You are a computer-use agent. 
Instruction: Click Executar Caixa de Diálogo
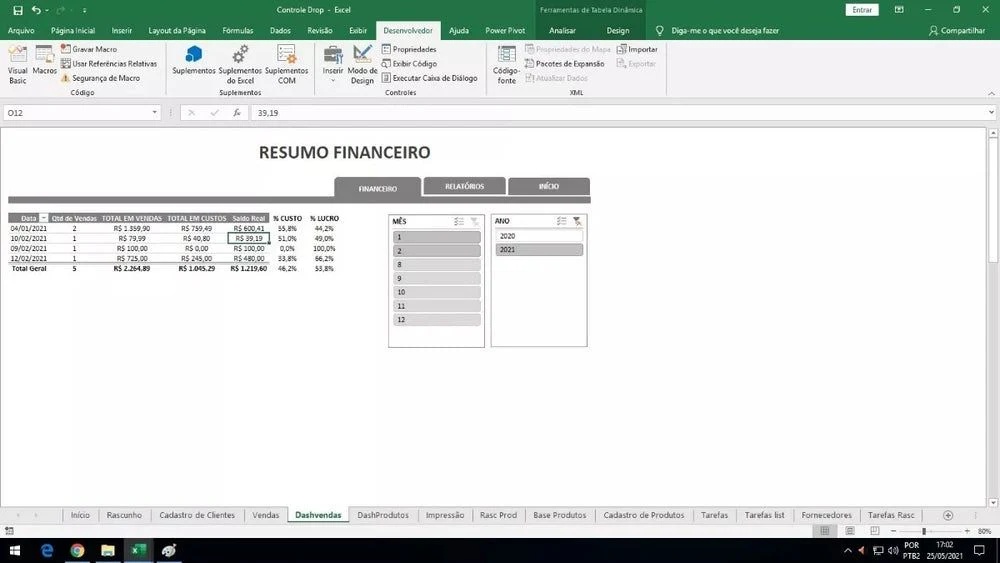coord(429,78)
